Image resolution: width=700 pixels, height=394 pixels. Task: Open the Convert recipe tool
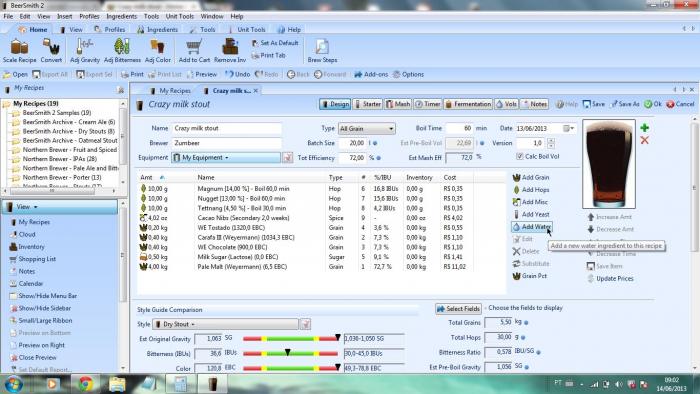point(51,50)
